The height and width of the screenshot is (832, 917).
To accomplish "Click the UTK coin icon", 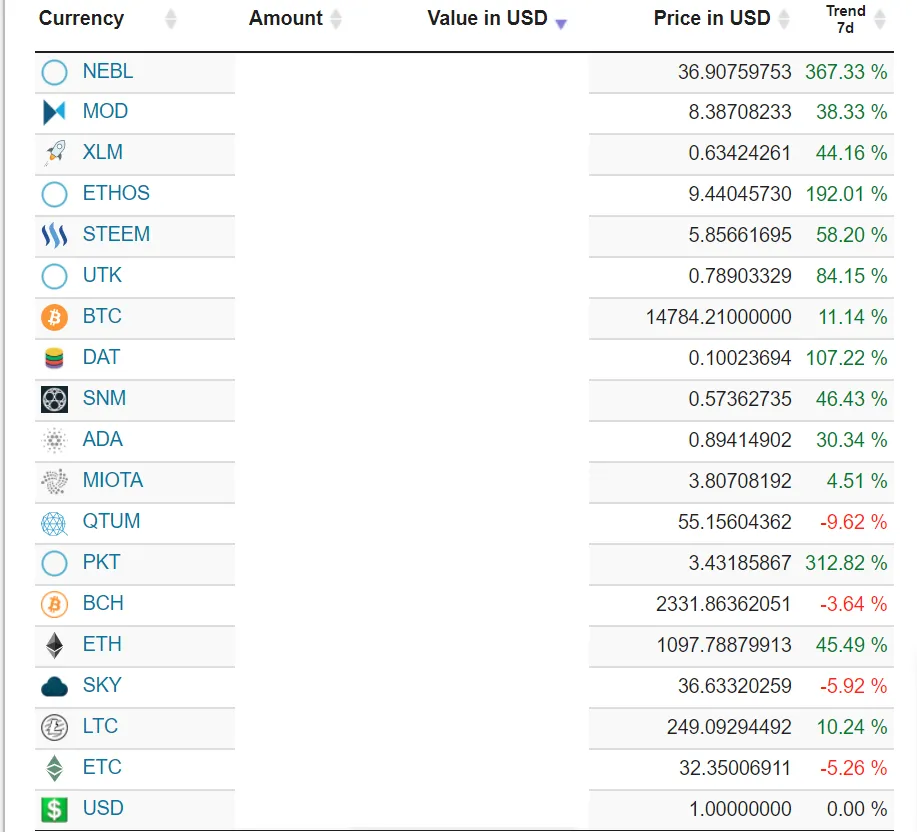I will 54,277.
